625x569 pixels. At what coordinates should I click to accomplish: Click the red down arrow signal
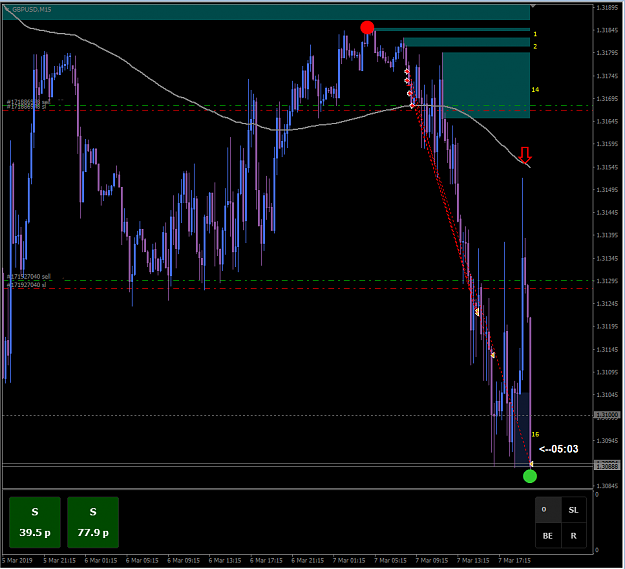click(525, 155)
